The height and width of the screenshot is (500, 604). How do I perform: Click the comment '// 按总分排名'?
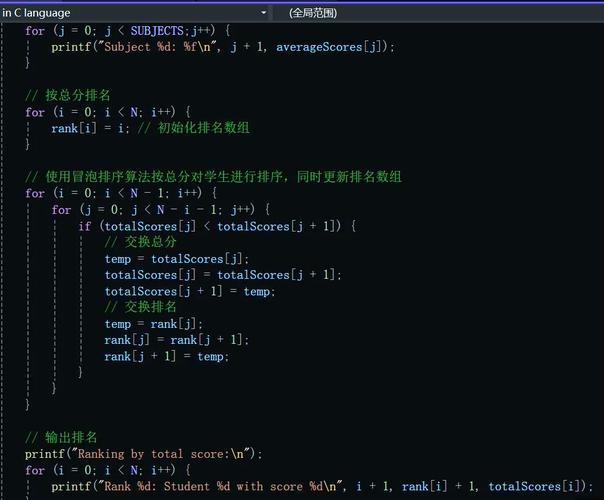tap(68, 95)
